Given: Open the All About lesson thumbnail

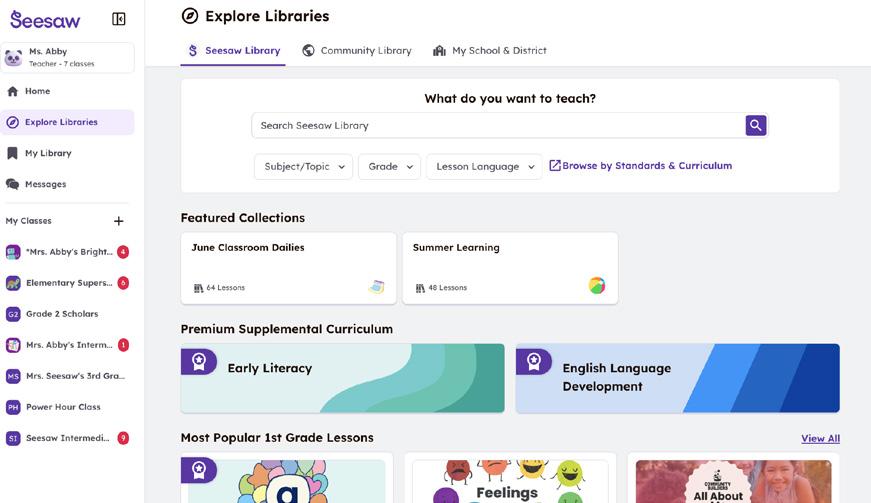Looking at the screenshot, I should tap(733, 481).
